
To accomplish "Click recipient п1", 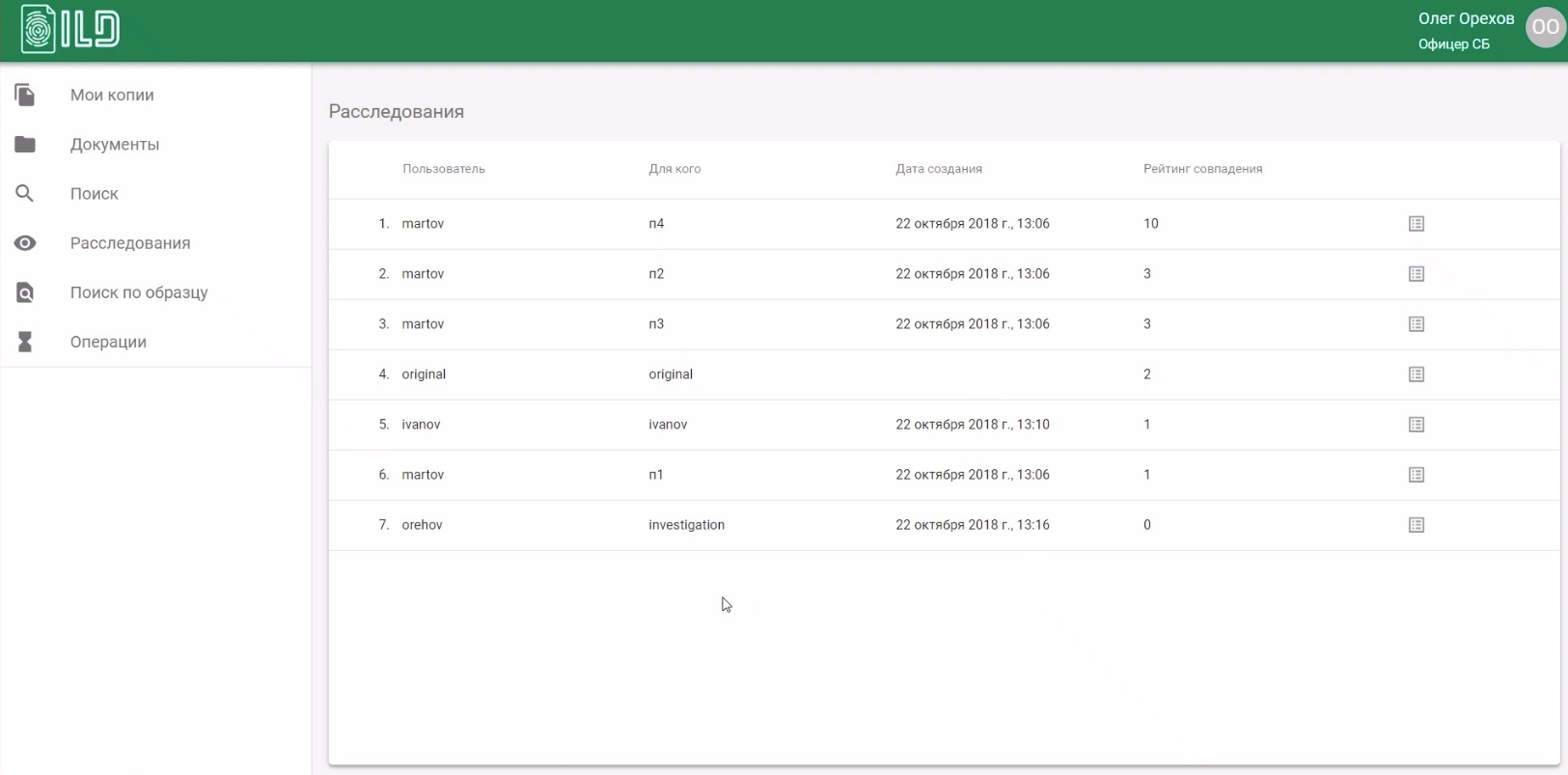I will [656, 475].
